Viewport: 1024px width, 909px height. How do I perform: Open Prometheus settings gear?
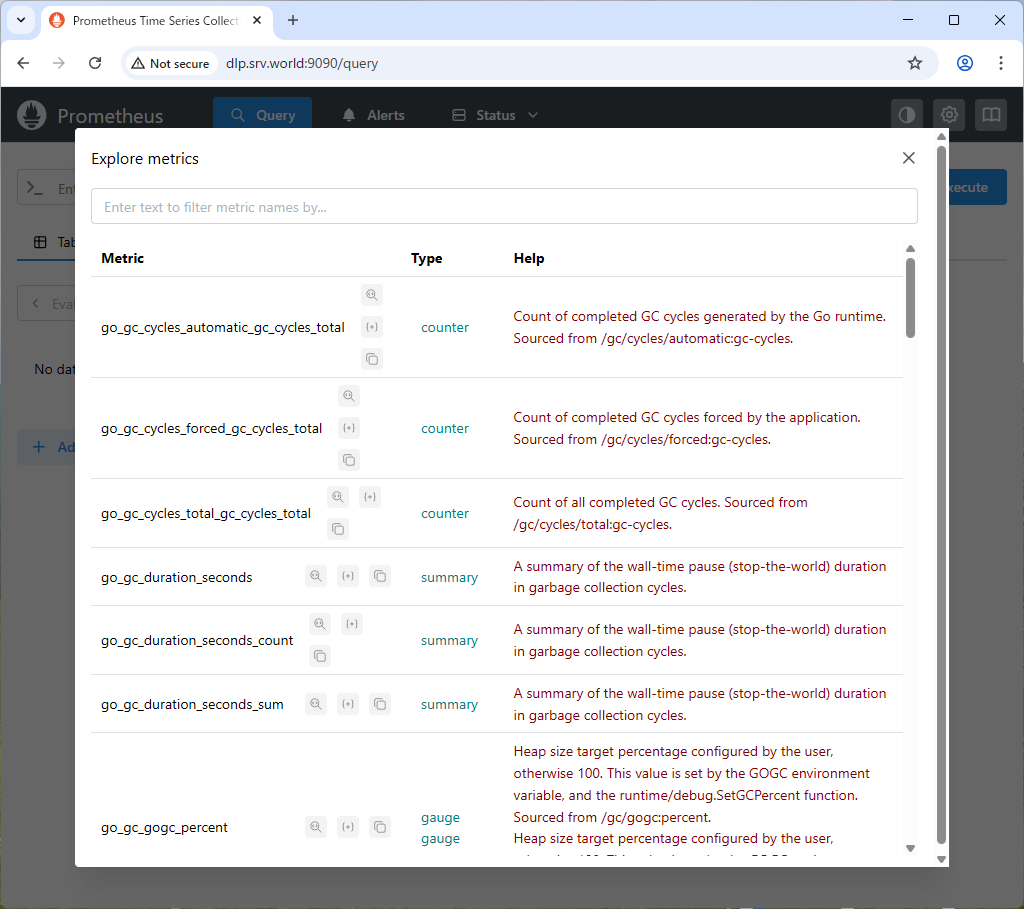pos(949,116)
